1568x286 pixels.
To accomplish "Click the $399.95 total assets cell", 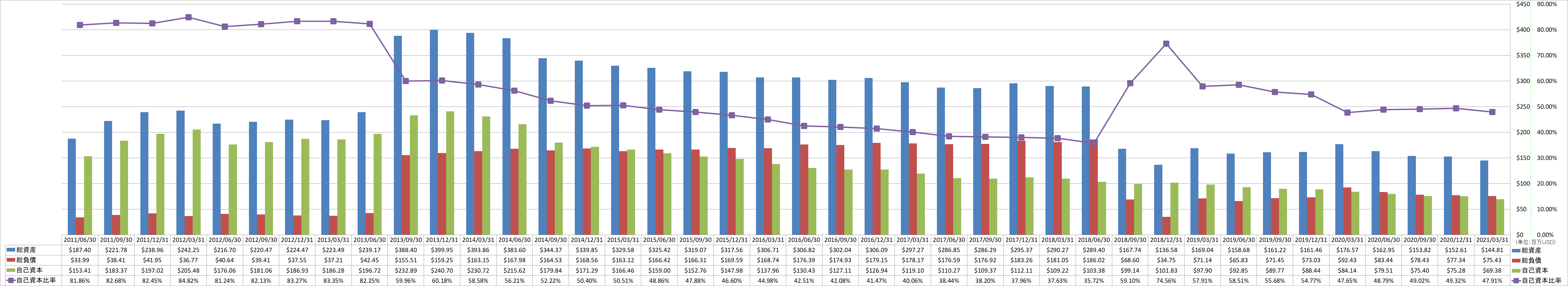I will click(442, 250).
